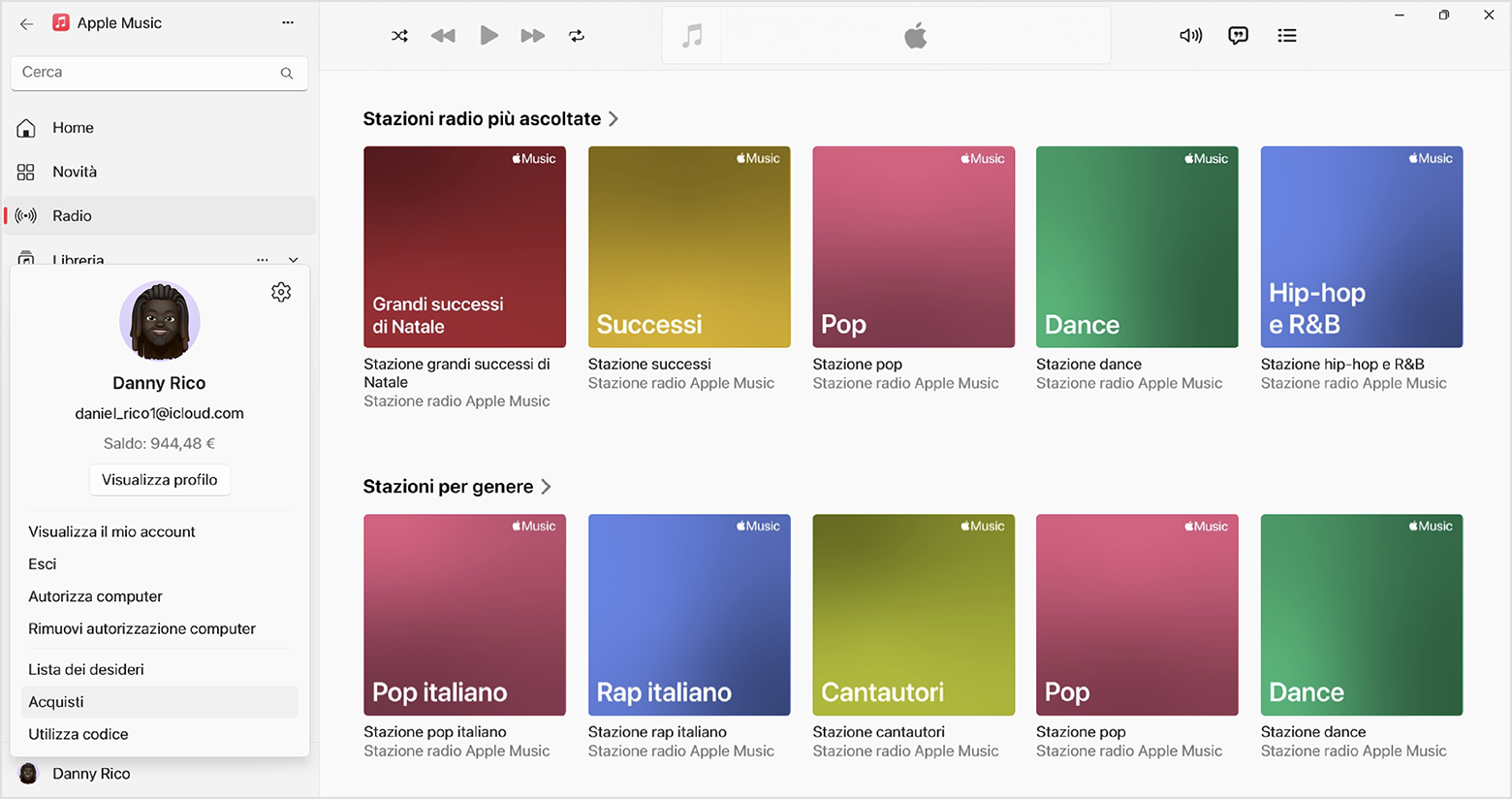Collapse the Libreria section chevron
This screenshot has height=799, width=1512.
point(294,260)
